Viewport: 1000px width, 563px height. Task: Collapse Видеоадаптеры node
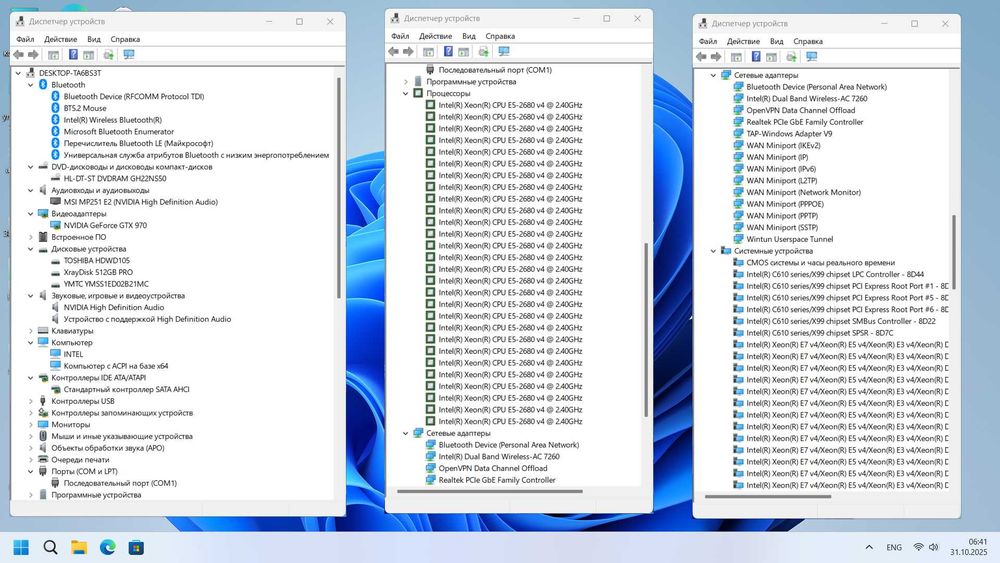point(31,214)
